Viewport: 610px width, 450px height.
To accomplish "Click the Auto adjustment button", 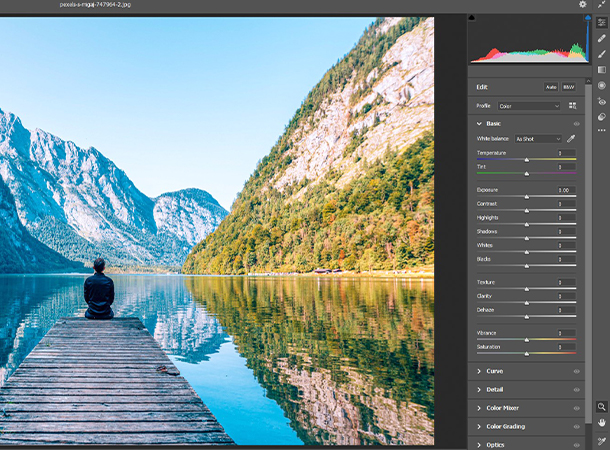I will pos(551,87).
